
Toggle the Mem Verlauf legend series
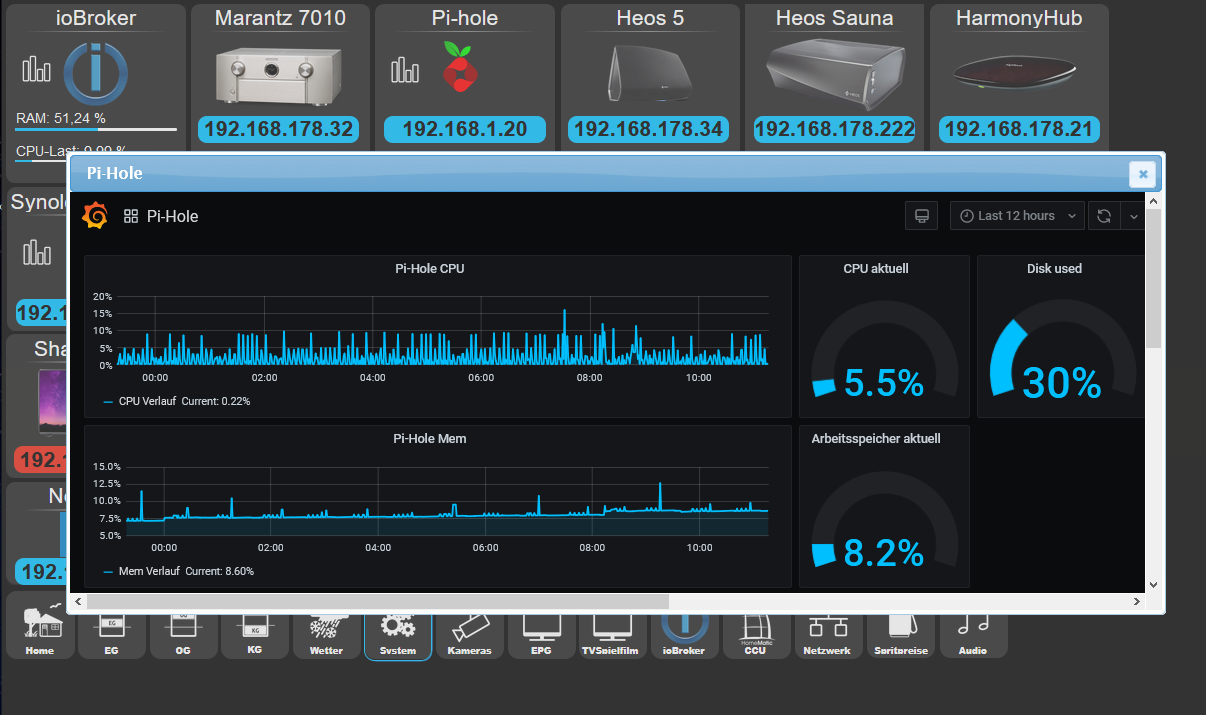[x=178, y=571]
